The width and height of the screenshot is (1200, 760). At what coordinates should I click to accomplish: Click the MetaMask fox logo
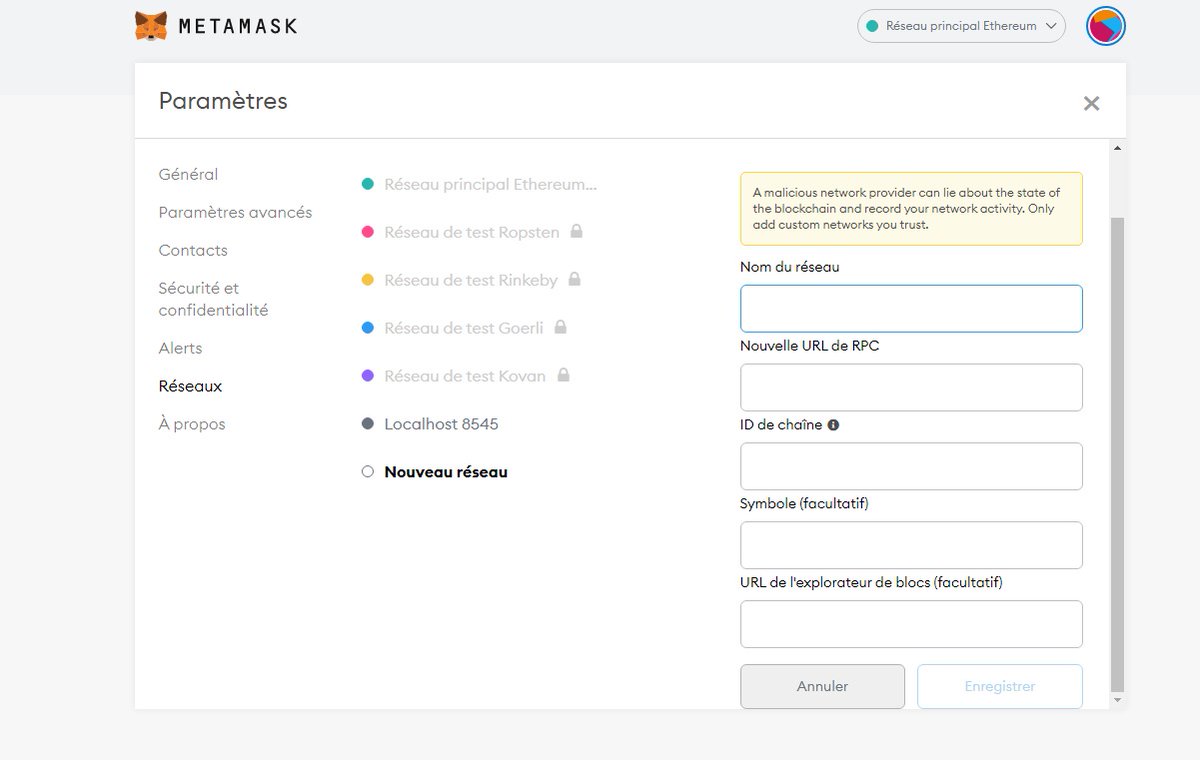tap(151, 26)
